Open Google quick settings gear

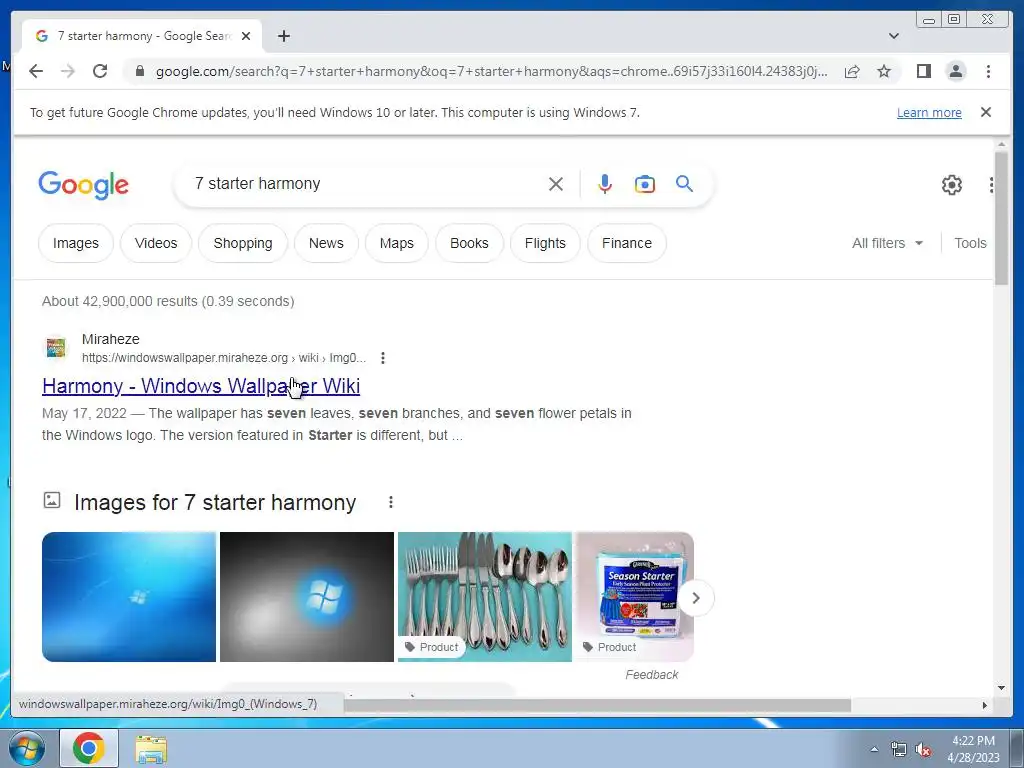[952, 185]
